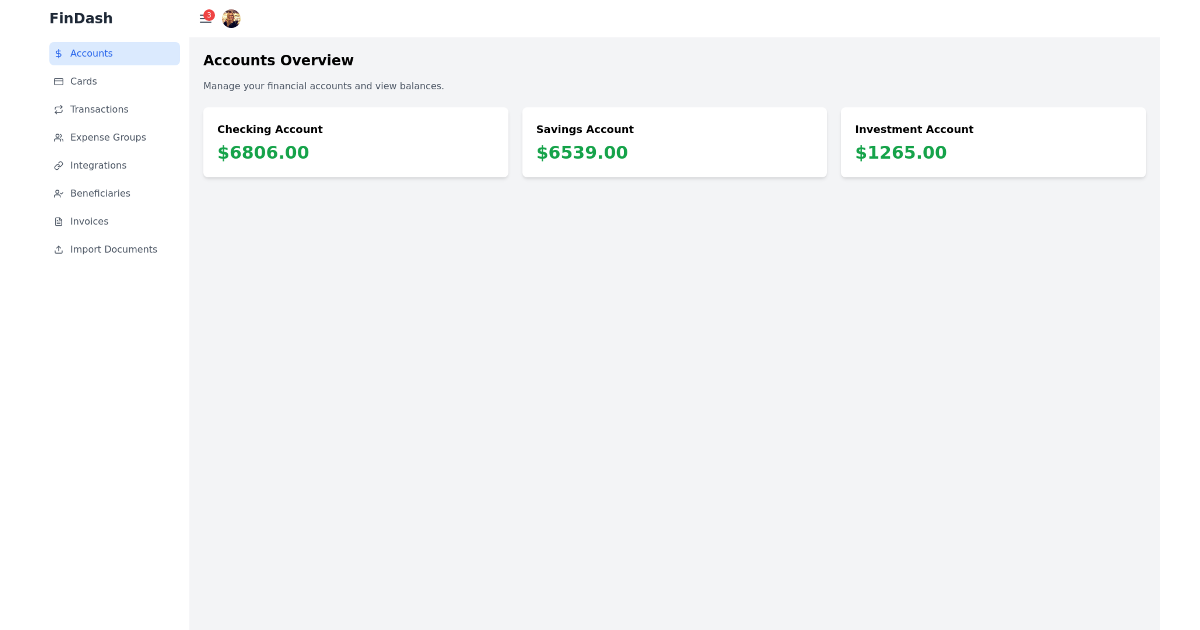The width and height of the screenshot is (1200, 630).
Task: Select the dollar sign icon beside Accounts
Action: (x=59, y=53)
